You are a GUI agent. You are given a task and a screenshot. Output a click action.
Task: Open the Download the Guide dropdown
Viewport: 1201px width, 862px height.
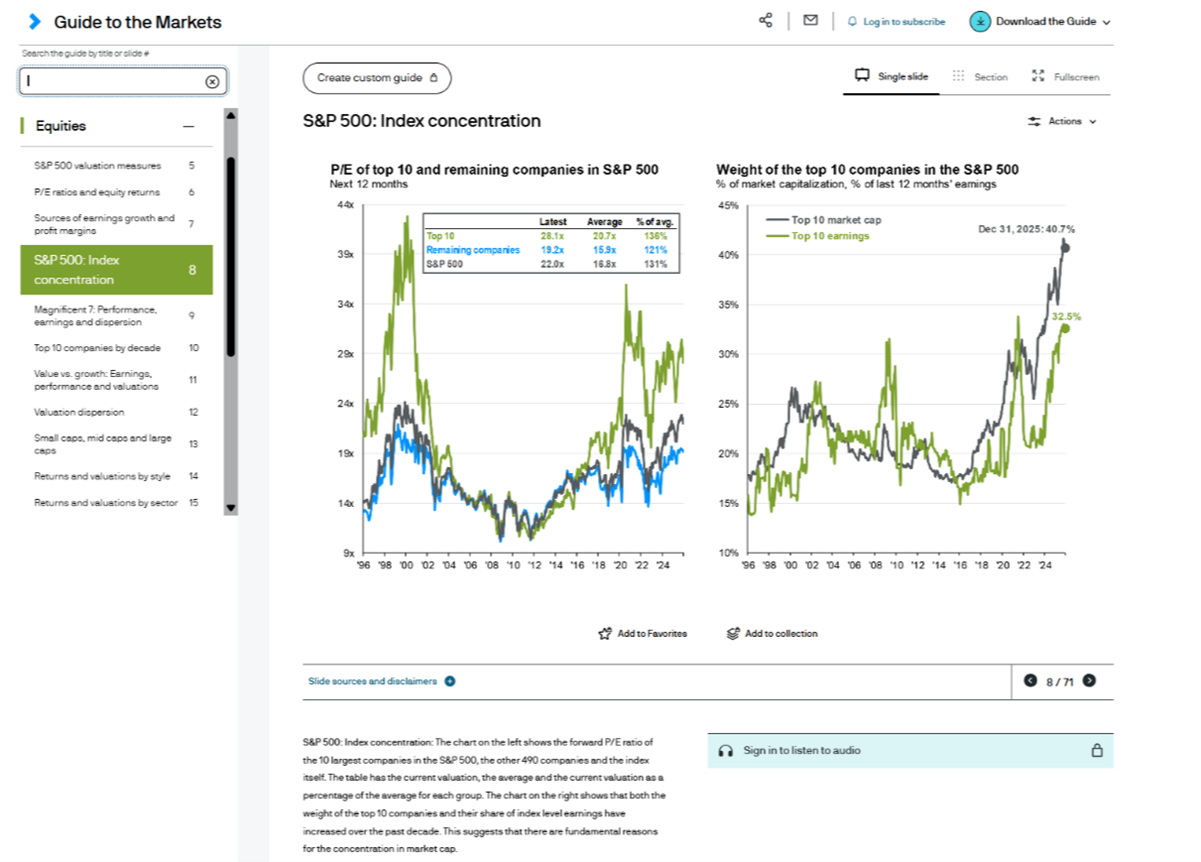tap(1040, 22)
